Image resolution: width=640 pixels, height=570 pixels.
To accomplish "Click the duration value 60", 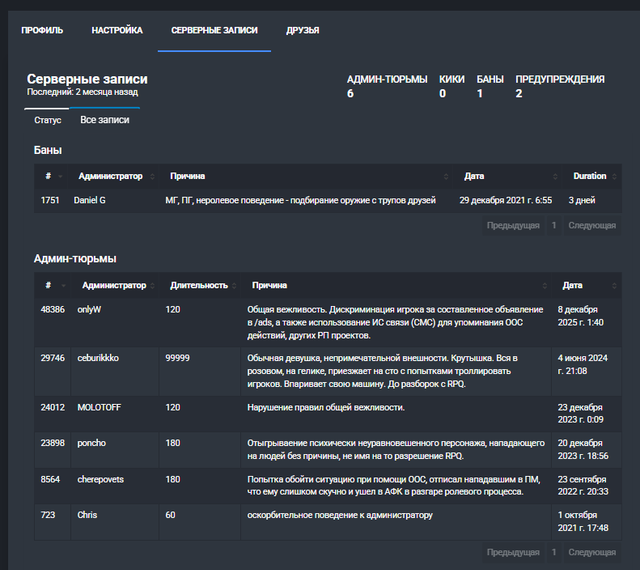I will [x=170, y=515].
